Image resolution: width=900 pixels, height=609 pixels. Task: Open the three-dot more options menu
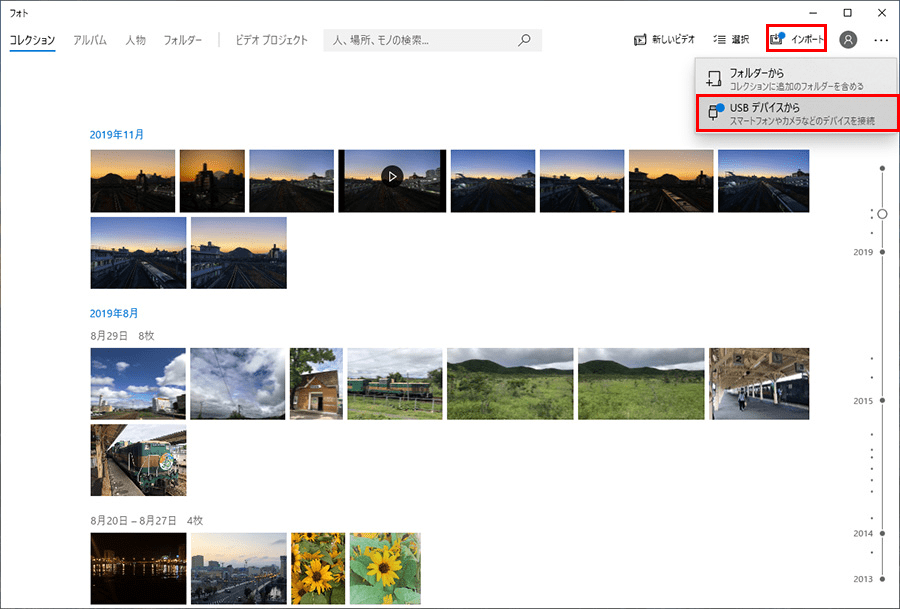881,40
